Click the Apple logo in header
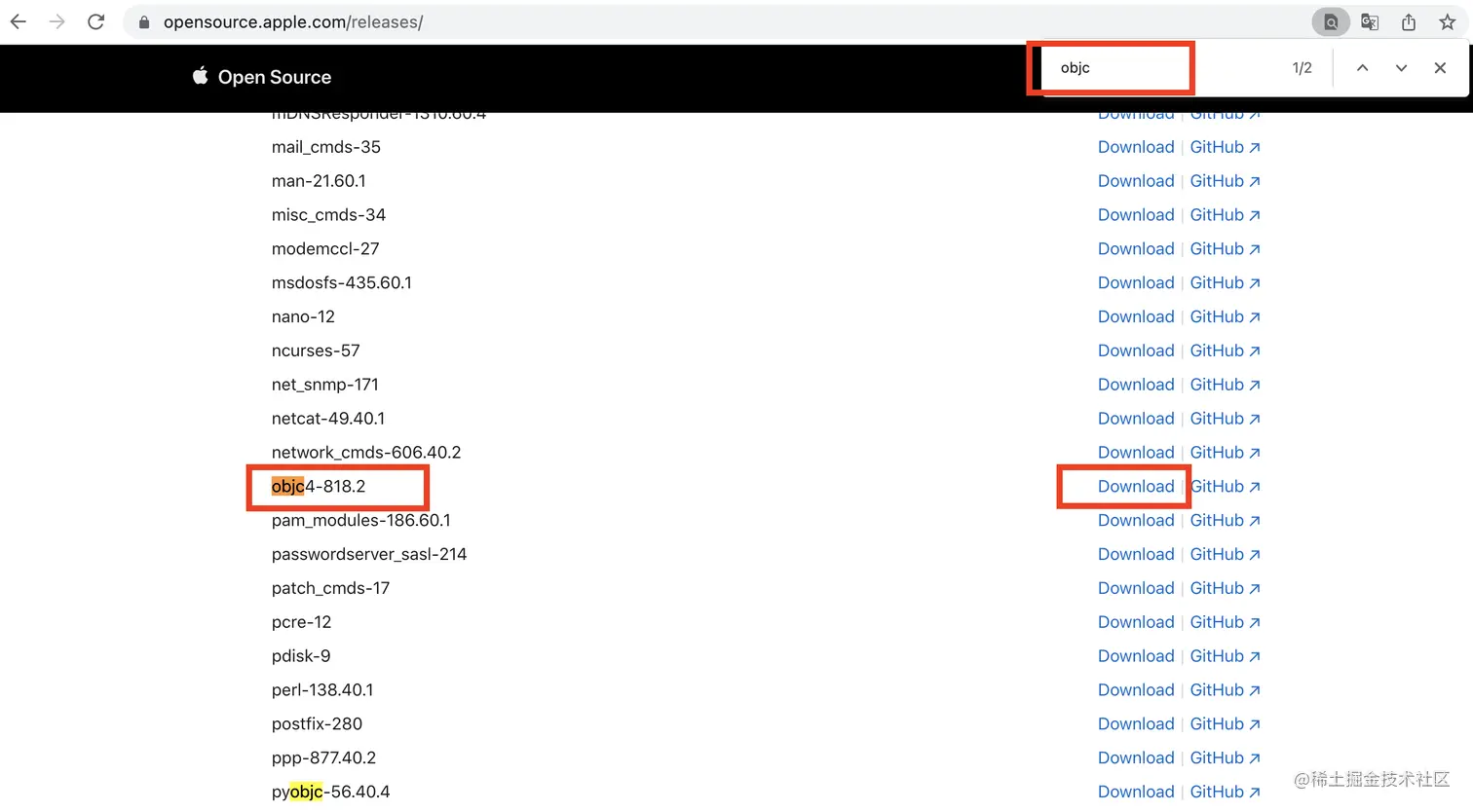This screenshot has height=812, width=1473. point(200,75)
